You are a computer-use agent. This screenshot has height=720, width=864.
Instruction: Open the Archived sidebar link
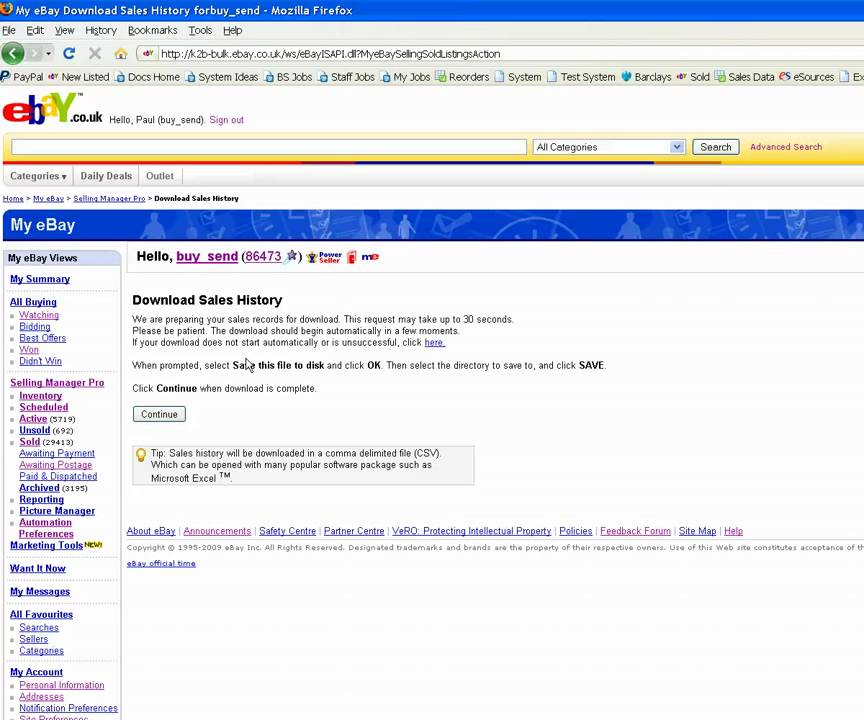[39, 488]
